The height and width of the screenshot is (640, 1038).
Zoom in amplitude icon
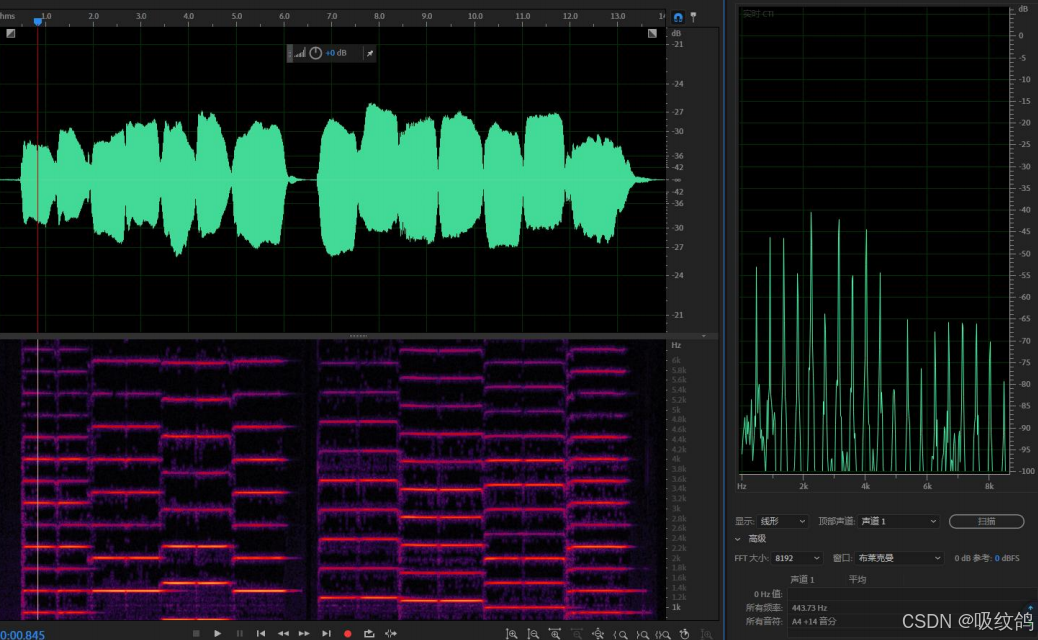tap(511, 634)
